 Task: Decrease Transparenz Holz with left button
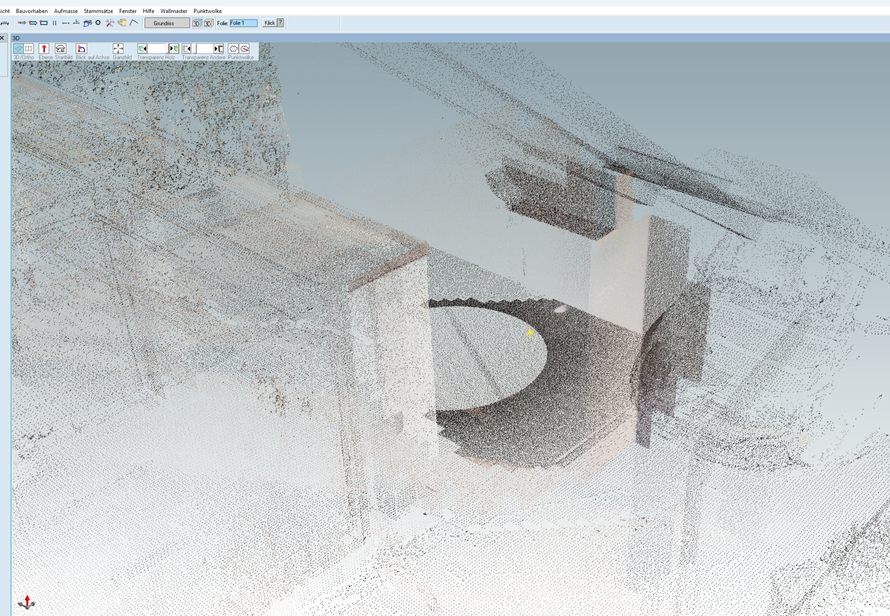pos(142,48)
